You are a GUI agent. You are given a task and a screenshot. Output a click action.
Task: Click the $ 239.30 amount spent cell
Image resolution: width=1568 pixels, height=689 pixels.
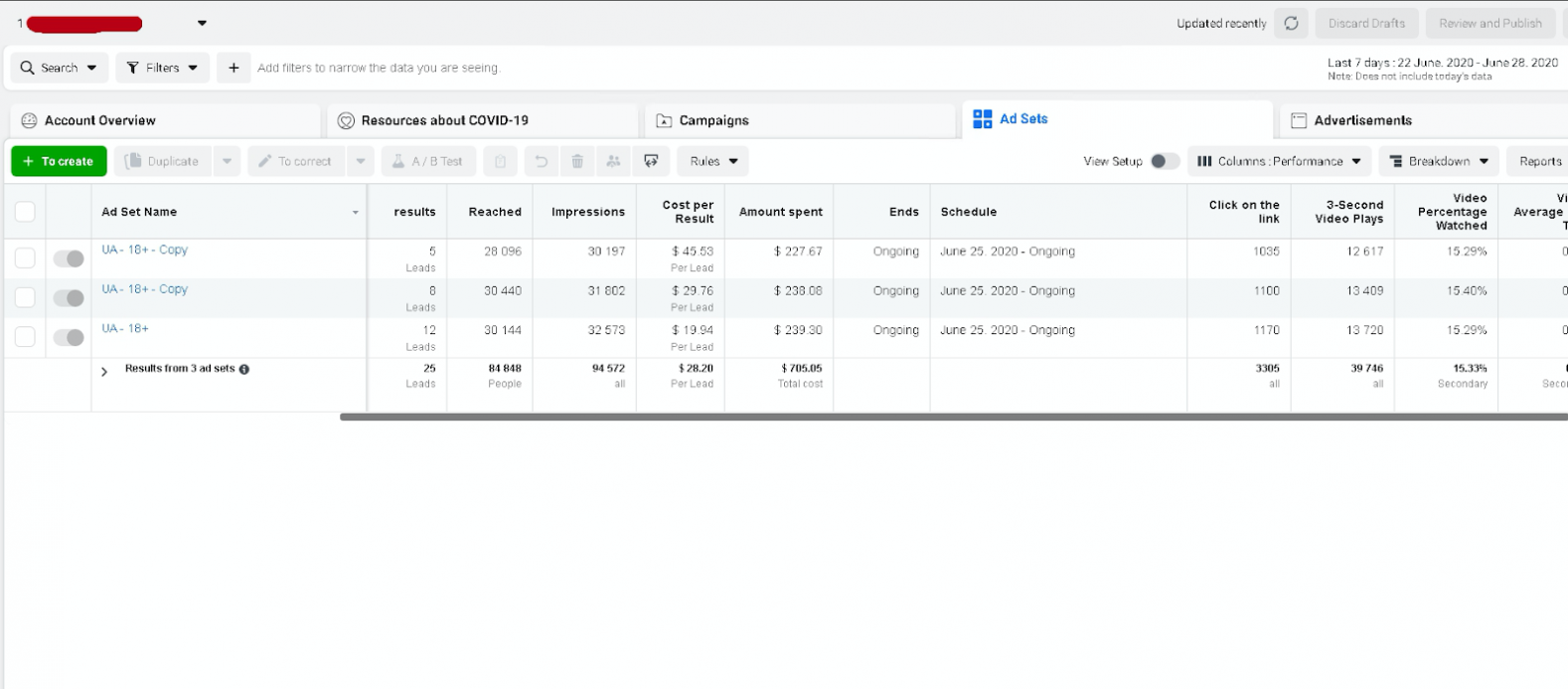pos(797,330)
